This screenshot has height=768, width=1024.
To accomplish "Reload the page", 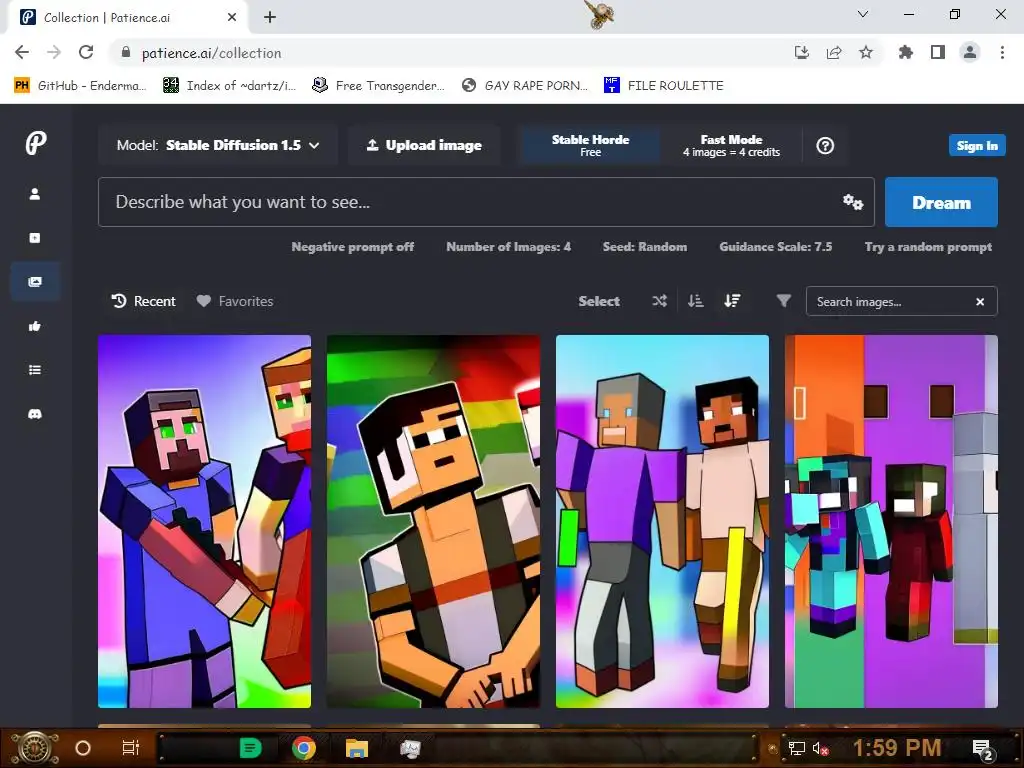I will tap(86, 53).
